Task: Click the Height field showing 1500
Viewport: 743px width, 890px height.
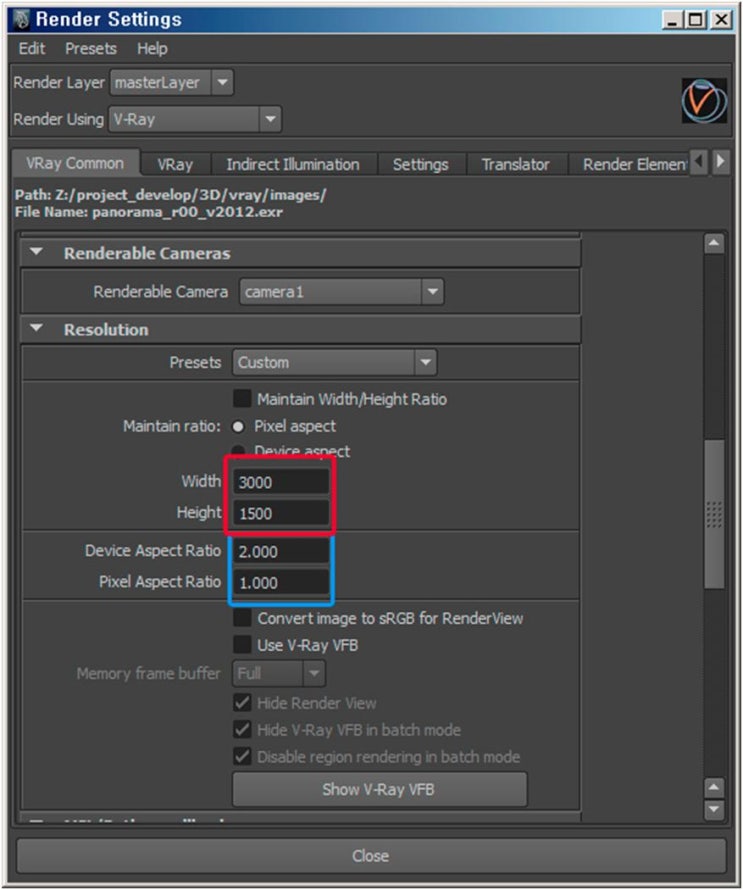Action: (x=282, y=514)
